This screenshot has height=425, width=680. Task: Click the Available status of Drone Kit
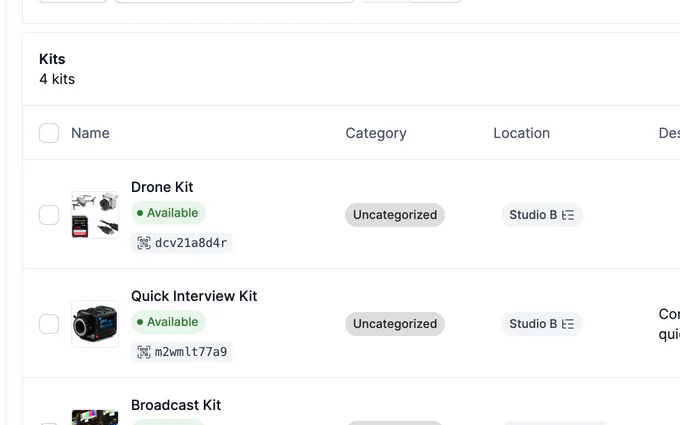coord(168,213)
